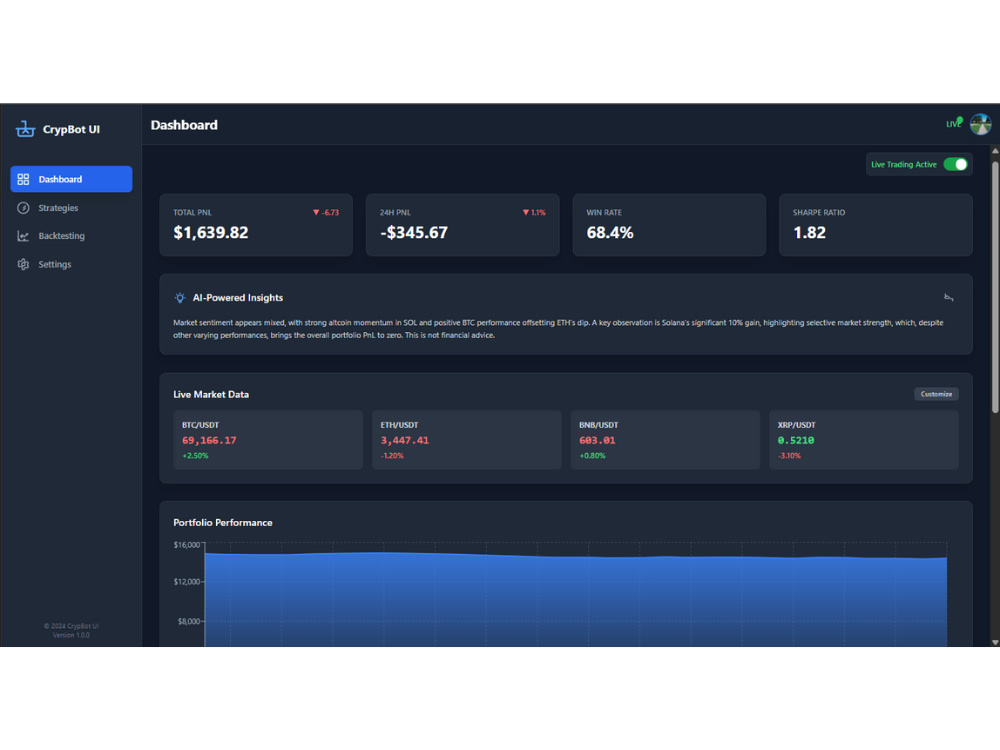Click the +0.80% change under BNB/USDT

pos(592,456)
